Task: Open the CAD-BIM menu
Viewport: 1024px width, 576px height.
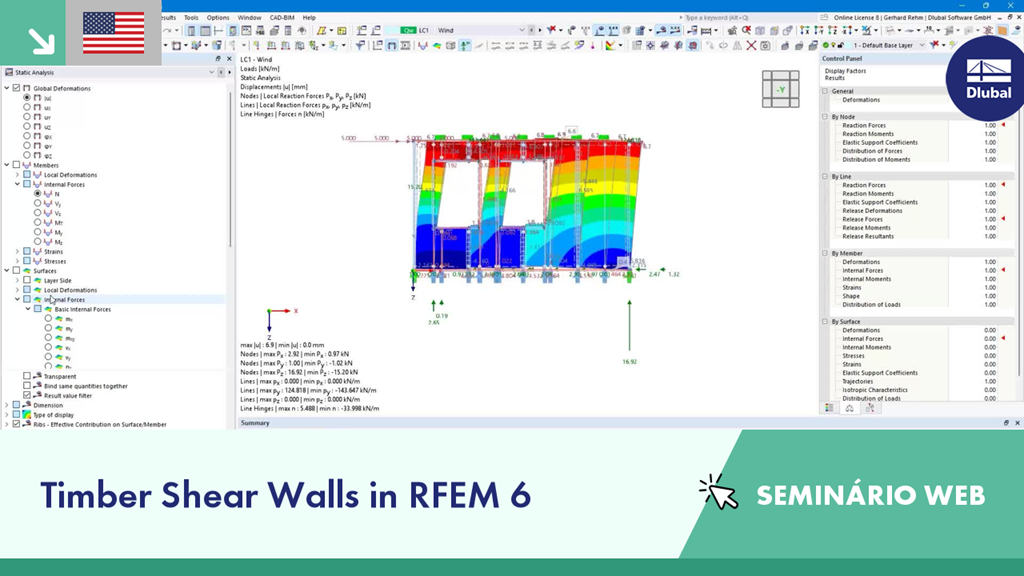Action: click(282, 18)
